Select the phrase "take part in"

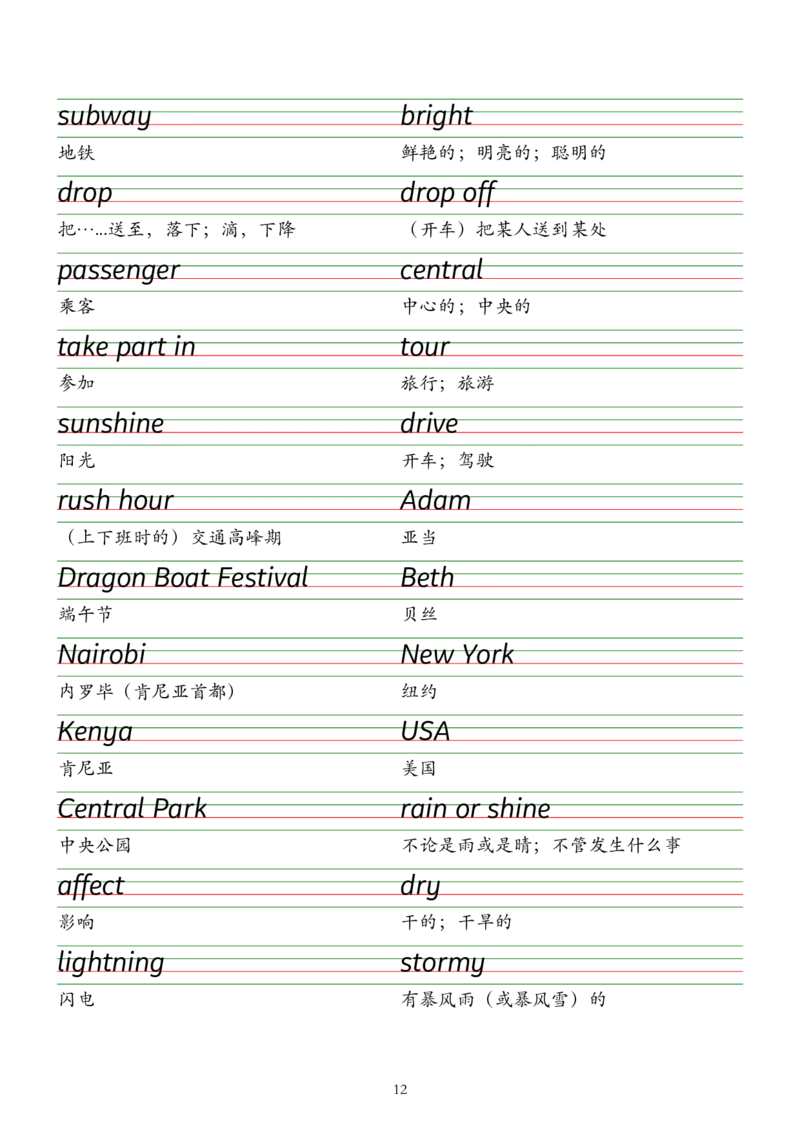[x=127, y=347]
